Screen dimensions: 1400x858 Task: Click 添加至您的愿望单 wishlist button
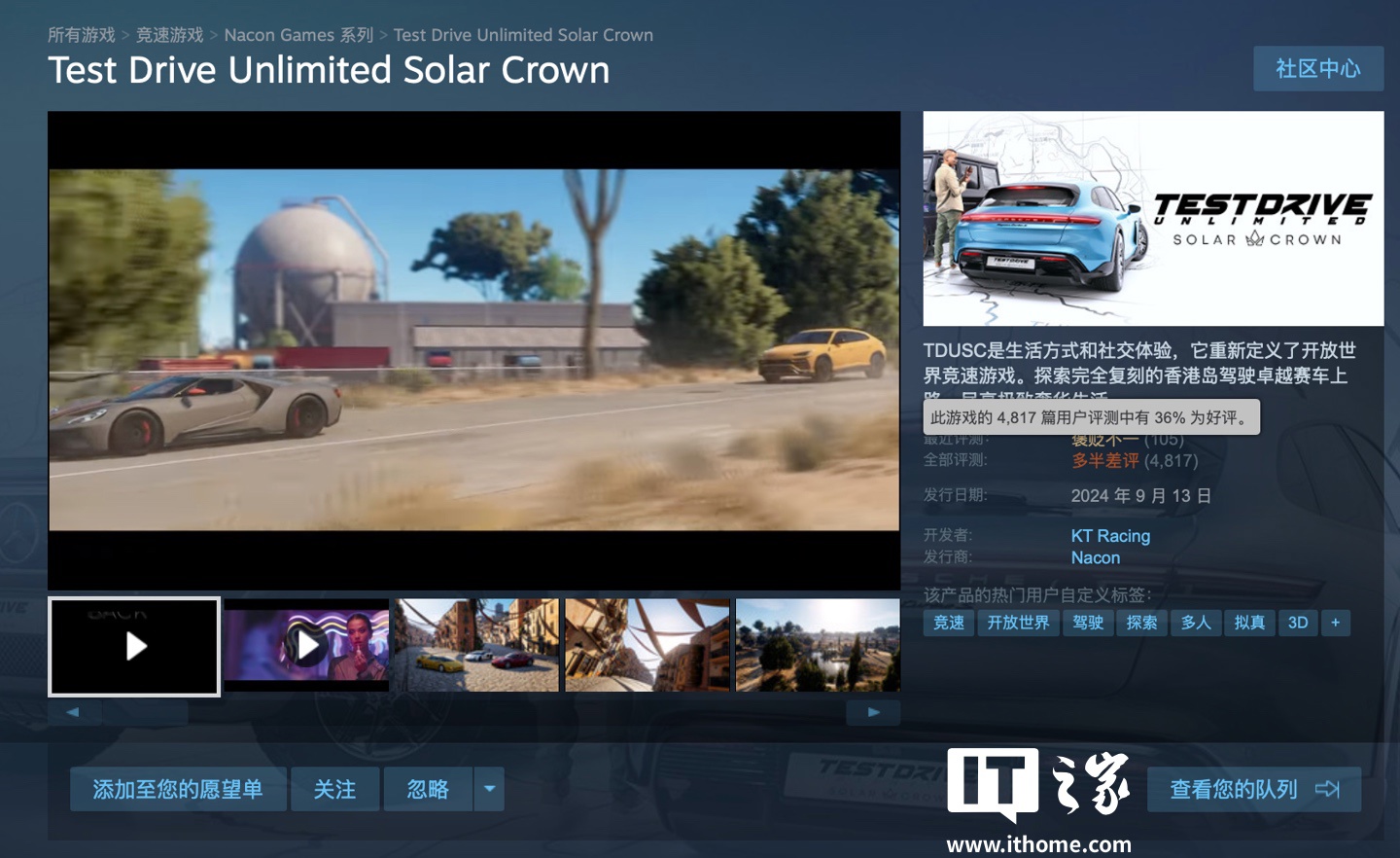point(178,789)
